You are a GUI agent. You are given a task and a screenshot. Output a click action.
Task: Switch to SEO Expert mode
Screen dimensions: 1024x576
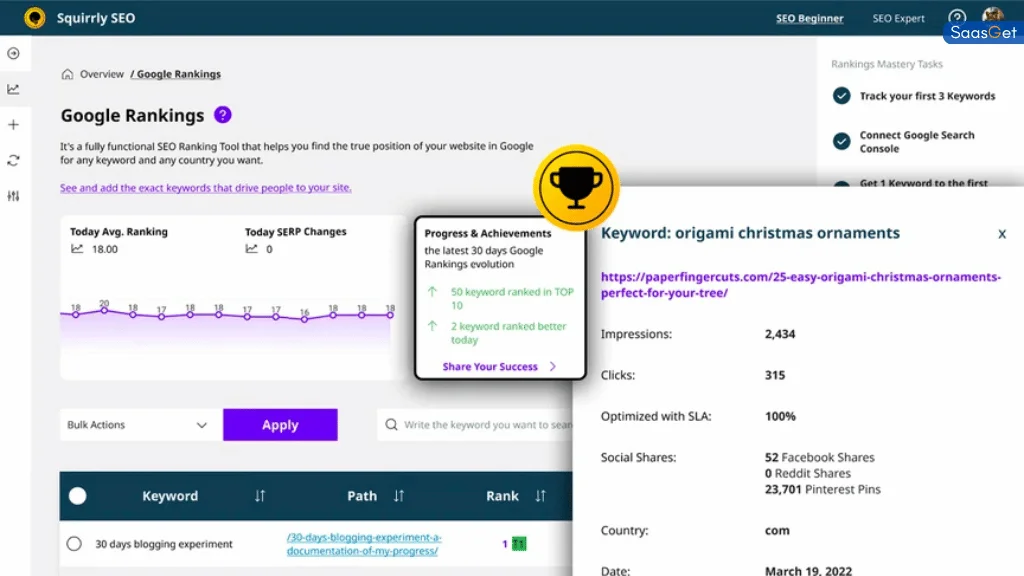coord(899,18)
